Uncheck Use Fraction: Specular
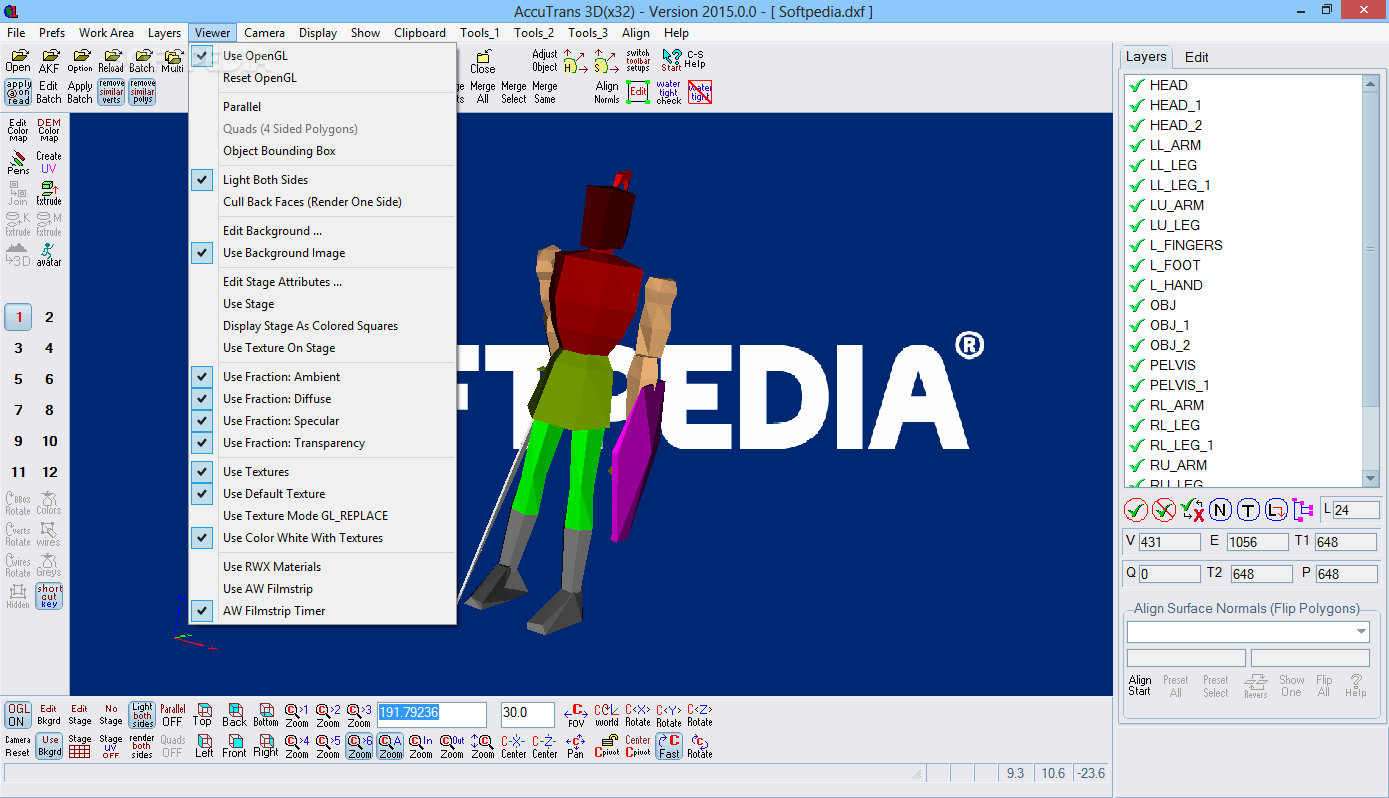The width and height of the screenshot is (1389, 798). pyautogui.click(x=322, y=421)
